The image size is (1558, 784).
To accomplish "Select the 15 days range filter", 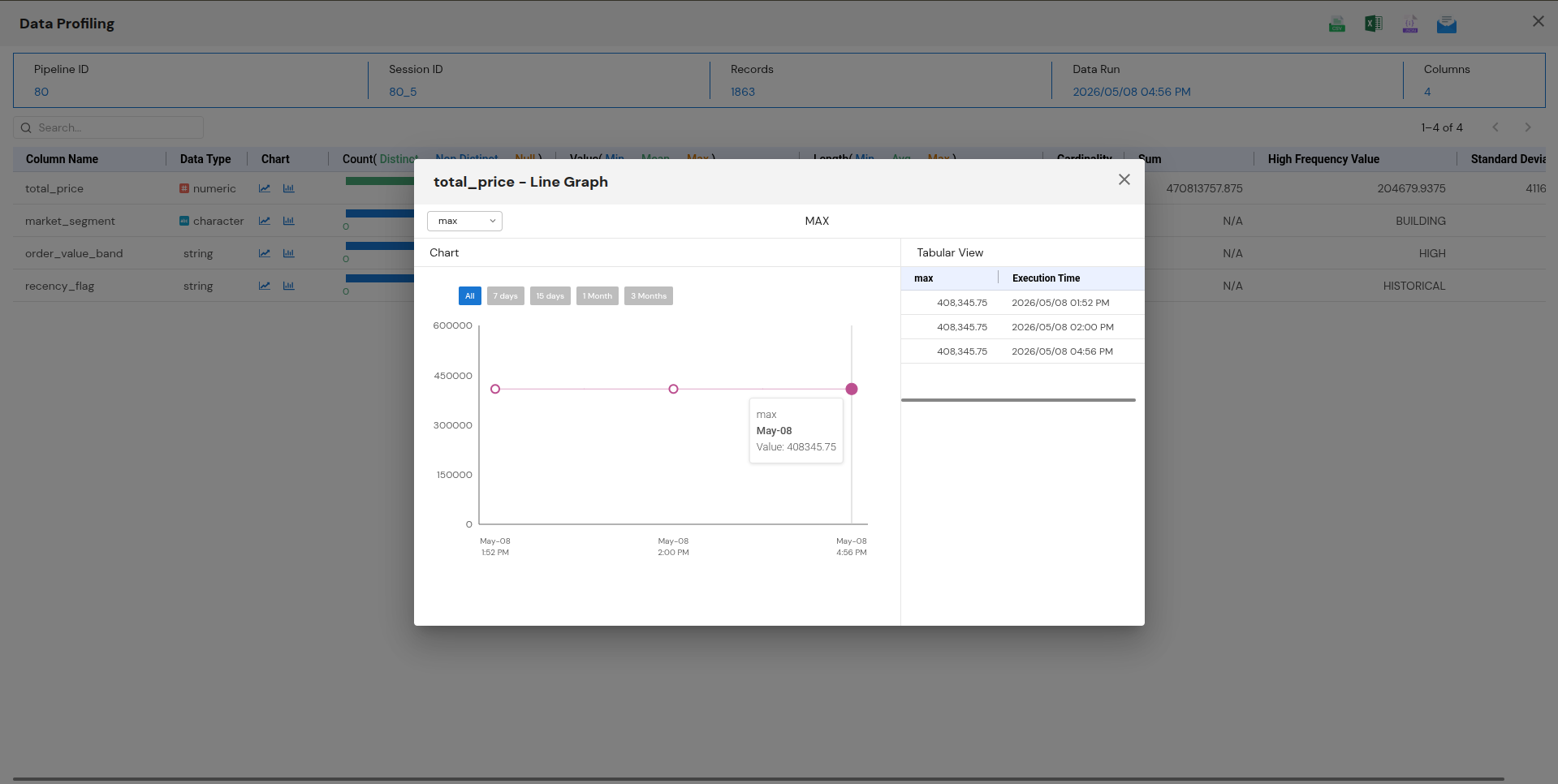I will click(x=550, y=296).
